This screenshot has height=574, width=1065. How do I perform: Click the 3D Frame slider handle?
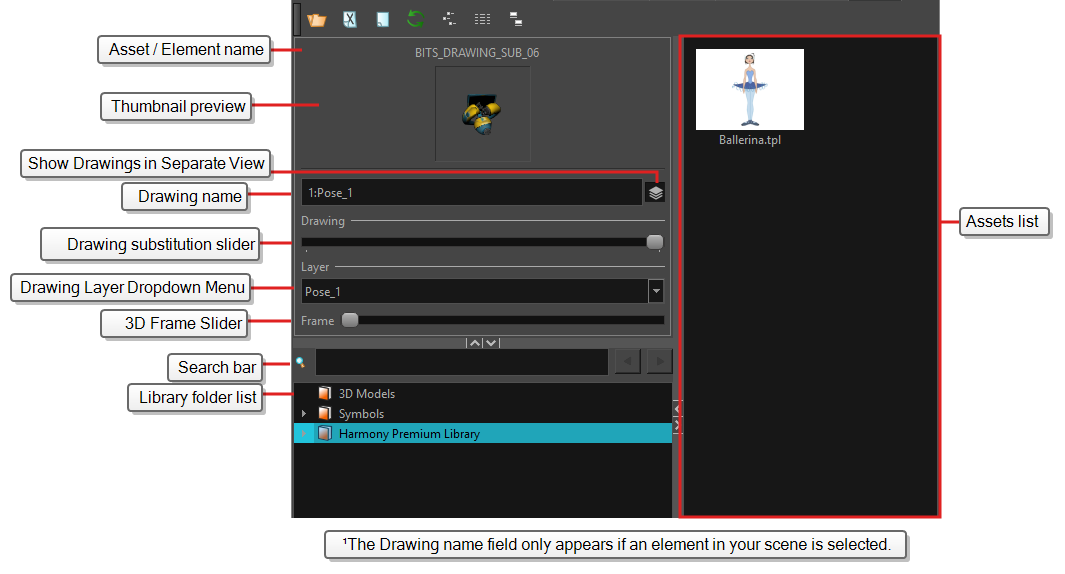350,320
